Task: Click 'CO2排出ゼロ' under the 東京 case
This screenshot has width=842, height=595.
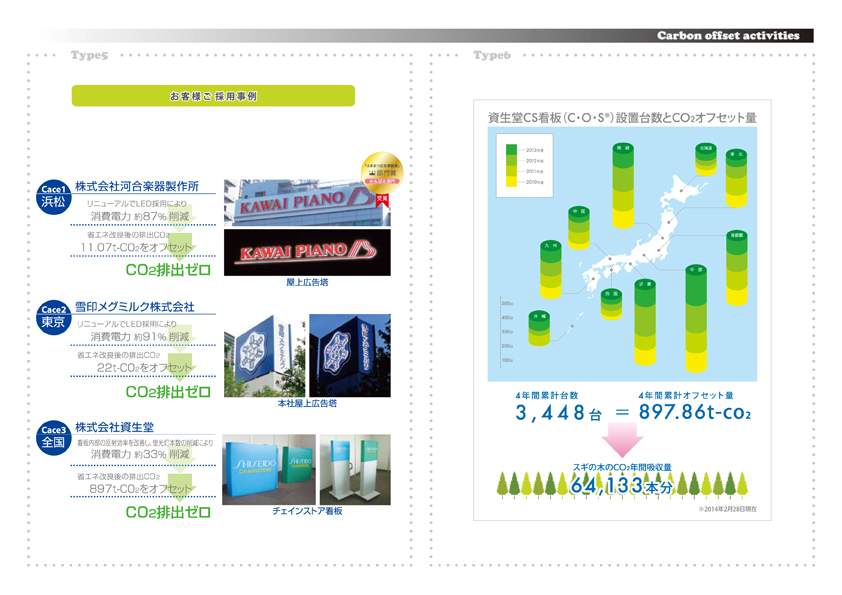Action: point(168,391)
